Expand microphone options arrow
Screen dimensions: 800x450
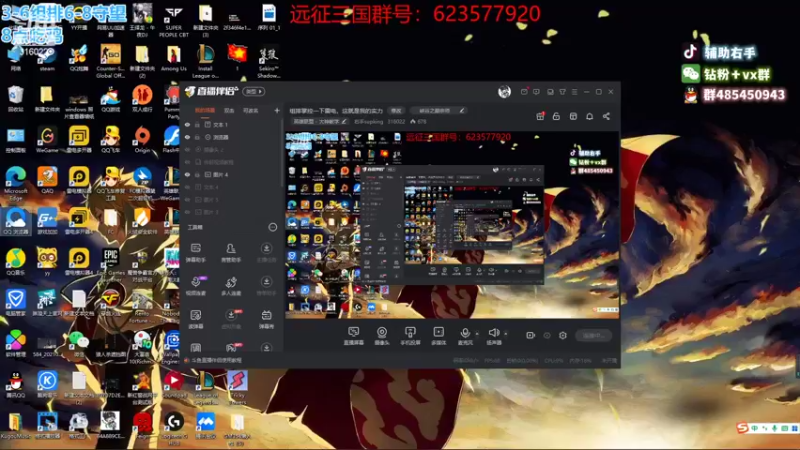pos(477,334)
